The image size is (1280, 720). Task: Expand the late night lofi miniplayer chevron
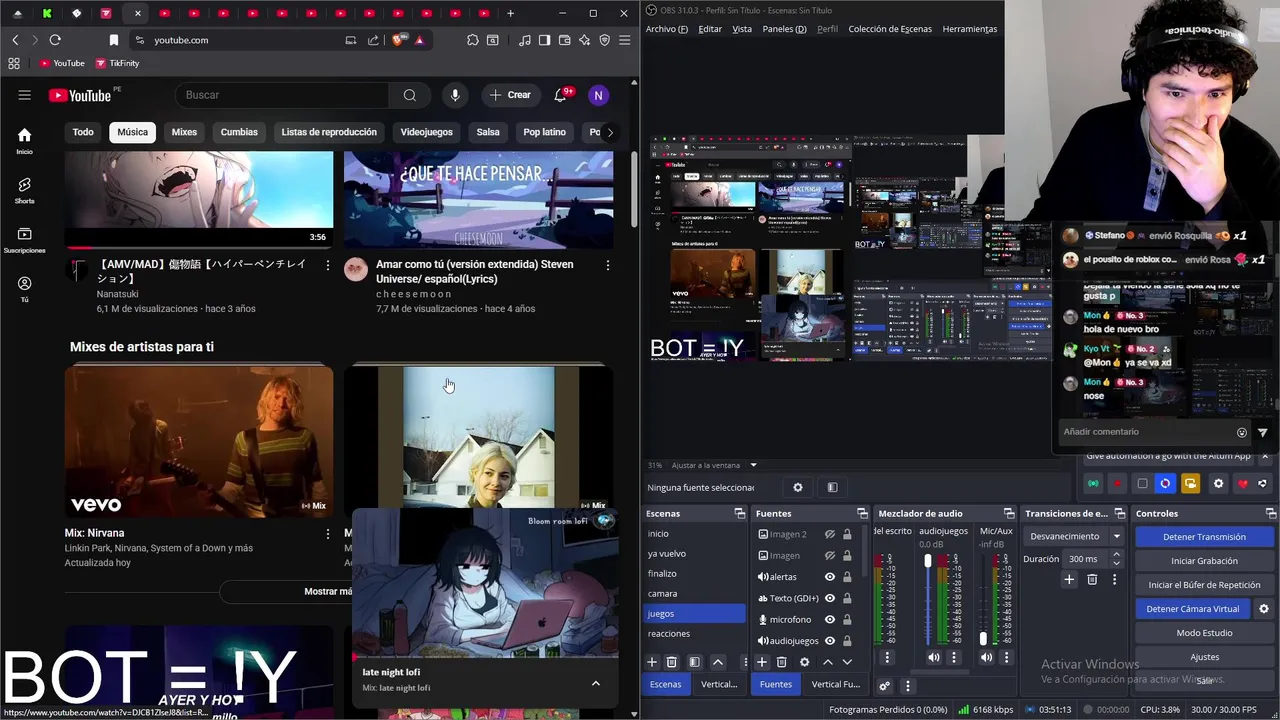tap(596, 683)
